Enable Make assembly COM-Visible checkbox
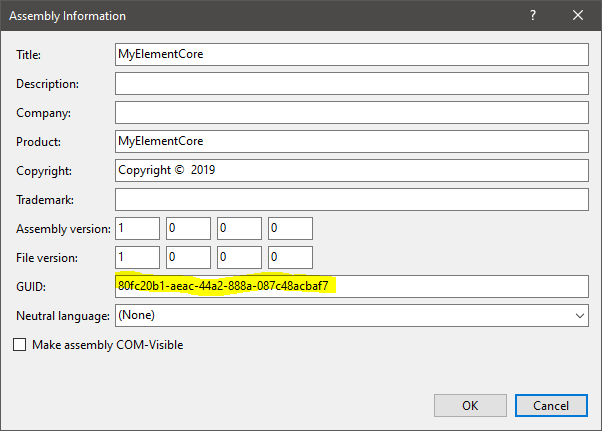Screen dimensions: 602x431 click(21, 345)
